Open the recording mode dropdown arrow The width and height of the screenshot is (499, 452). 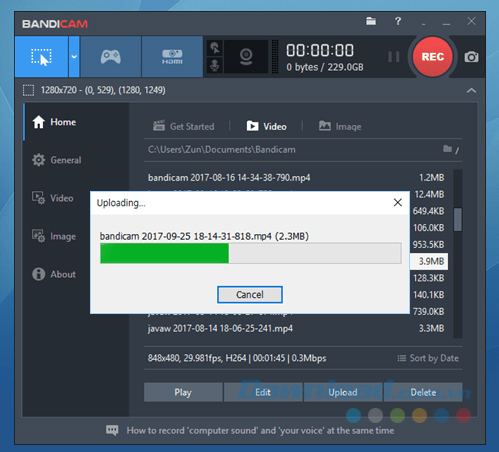(74, 57)
